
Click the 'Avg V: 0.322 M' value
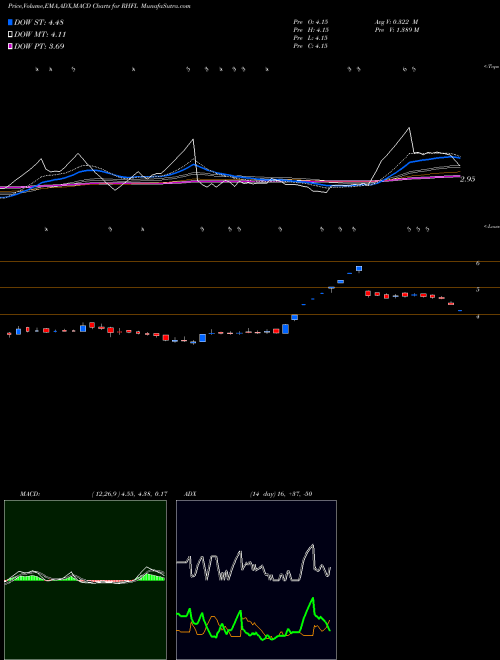pos(396,22)
